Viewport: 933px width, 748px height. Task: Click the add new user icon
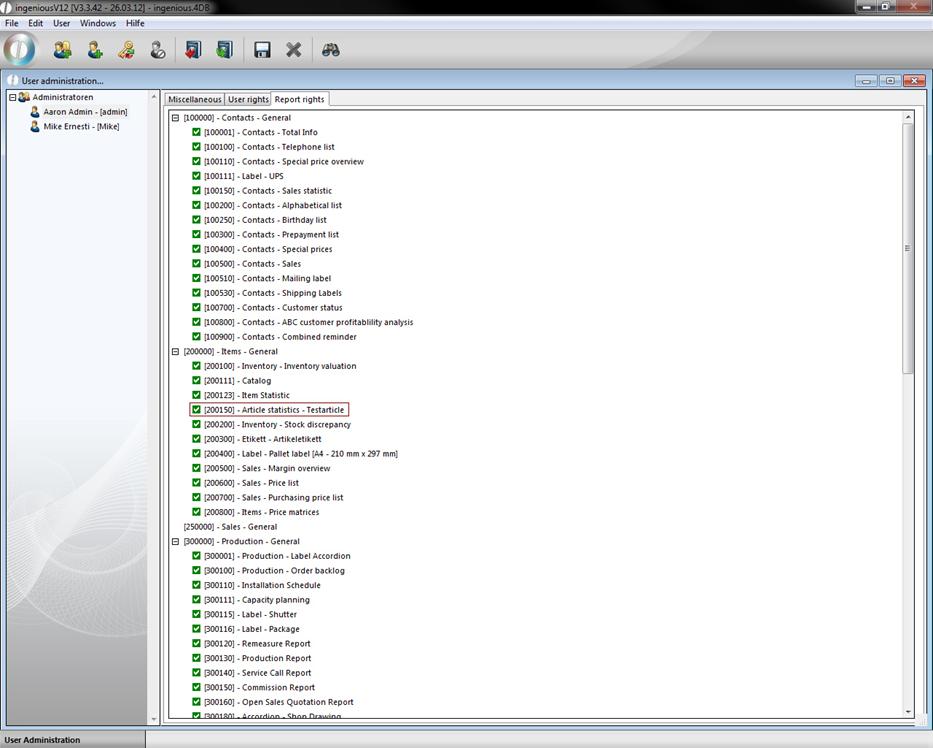point(95,50)
